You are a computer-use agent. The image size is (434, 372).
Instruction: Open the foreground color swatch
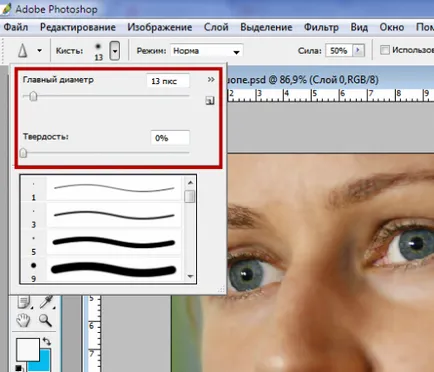click(x=28, y=350)
